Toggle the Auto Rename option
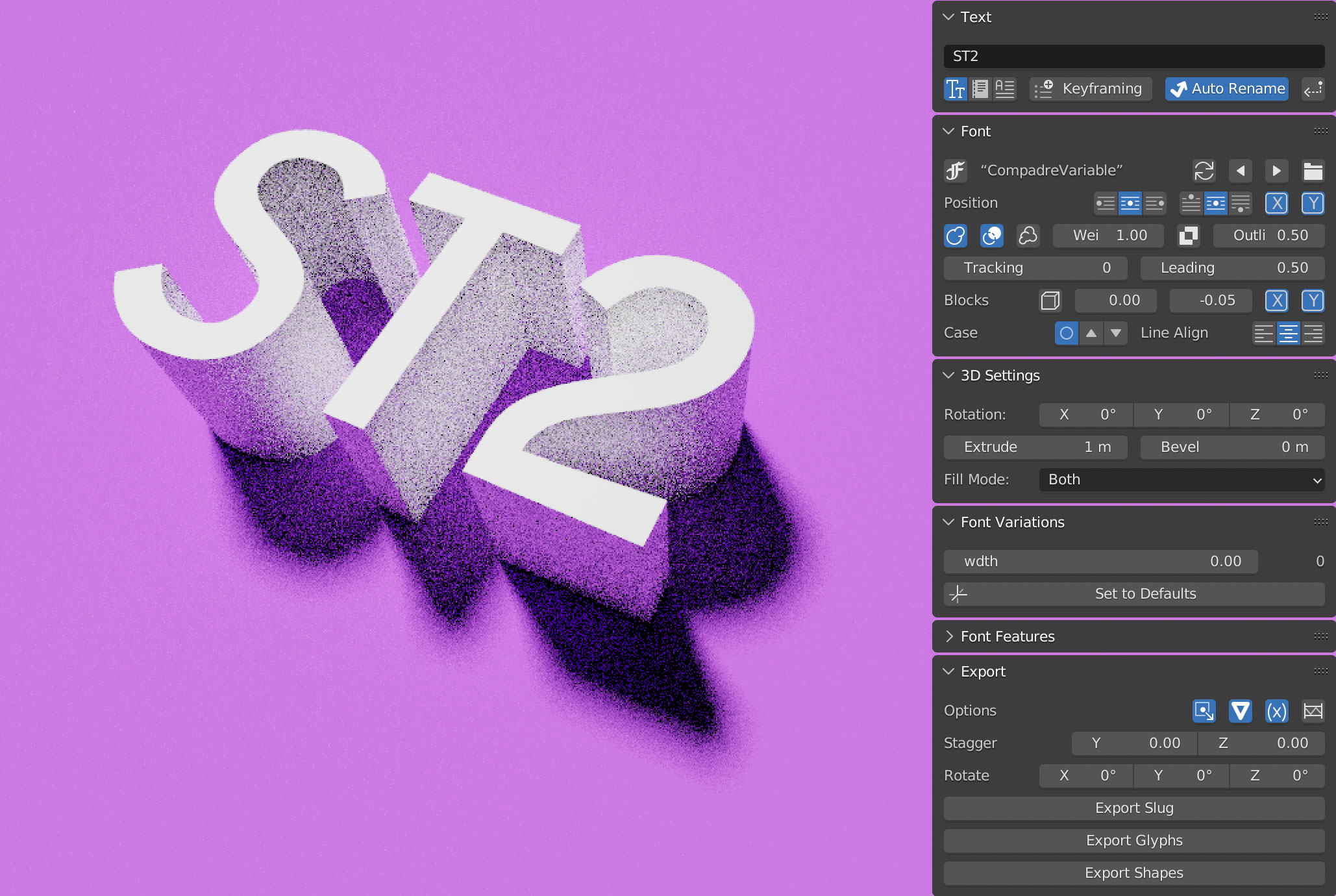 pyautogui.click(x=1227, y=89)
